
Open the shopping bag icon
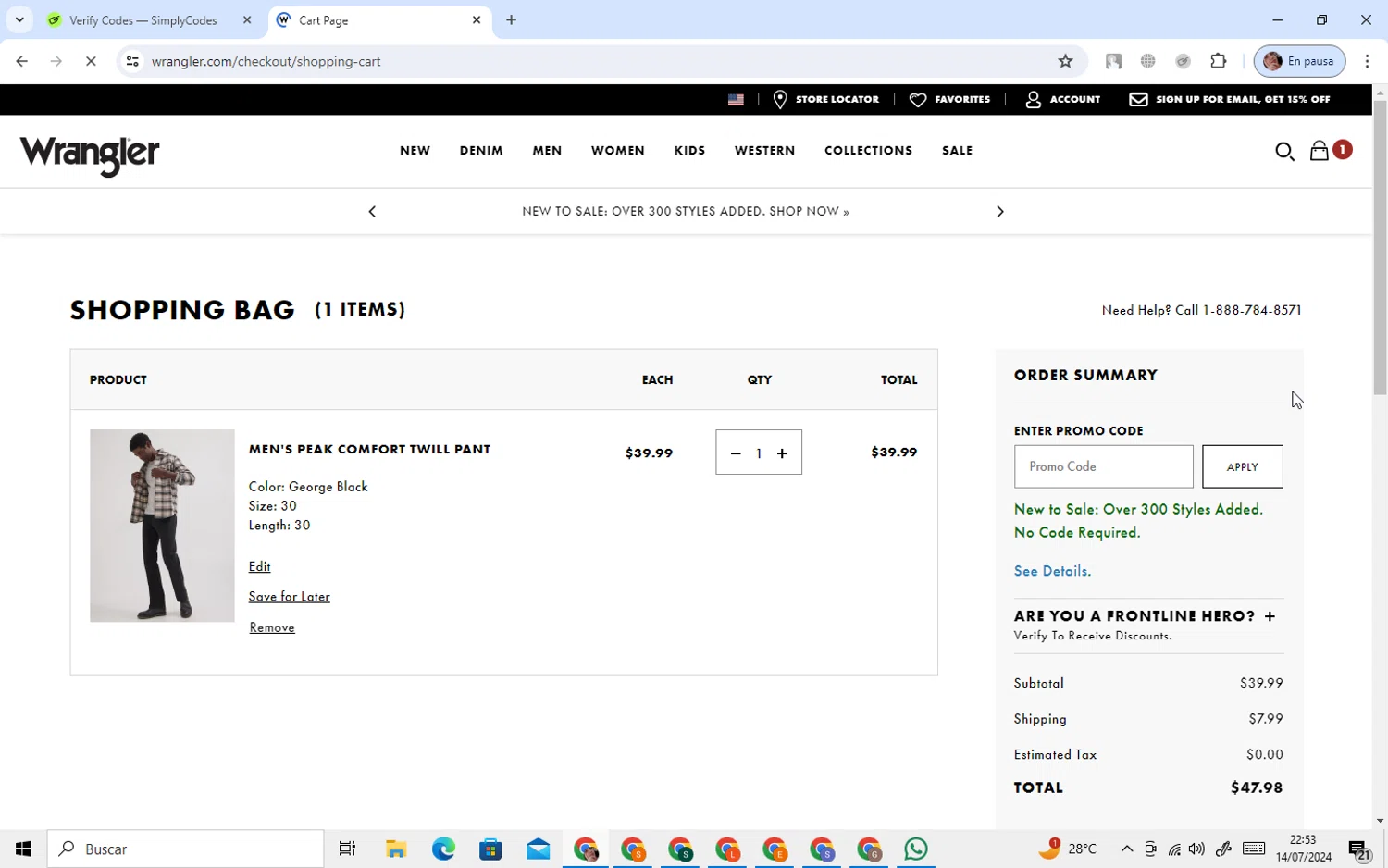point(1320,151)
